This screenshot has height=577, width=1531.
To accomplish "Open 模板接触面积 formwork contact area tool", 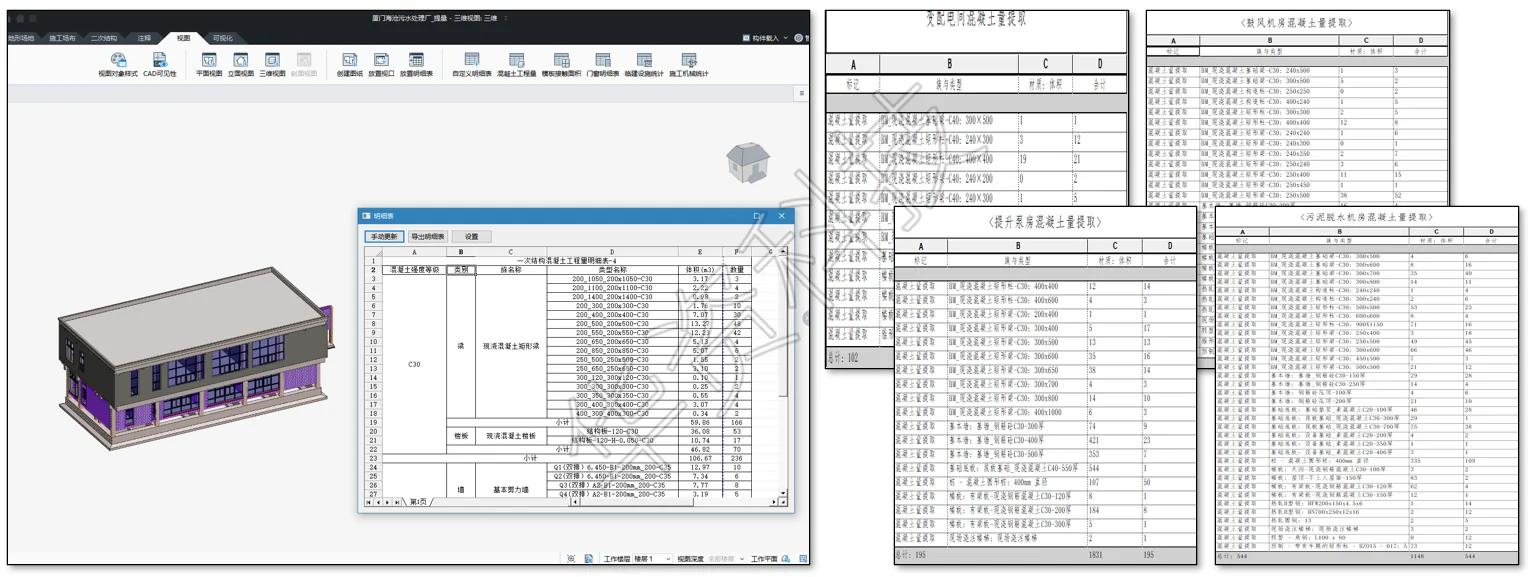I will [x=561, y=66].
